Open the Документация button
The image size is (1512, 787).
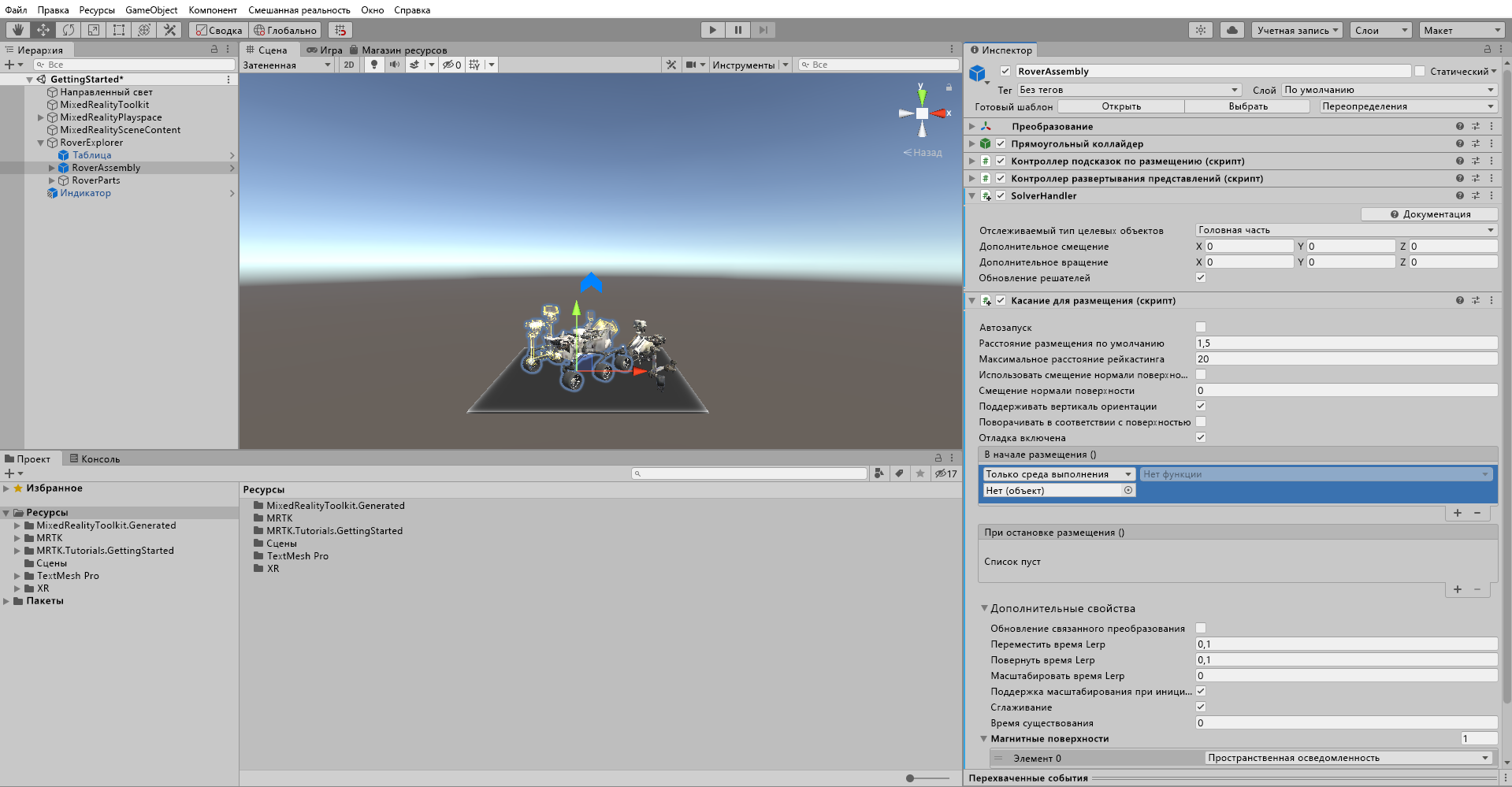[1429, 214]
